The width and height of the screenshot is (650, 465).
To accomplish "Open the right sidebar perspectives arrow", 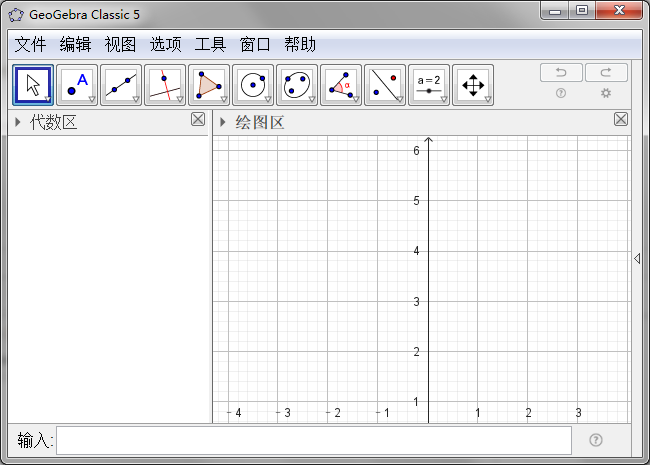I will (637, 258).
